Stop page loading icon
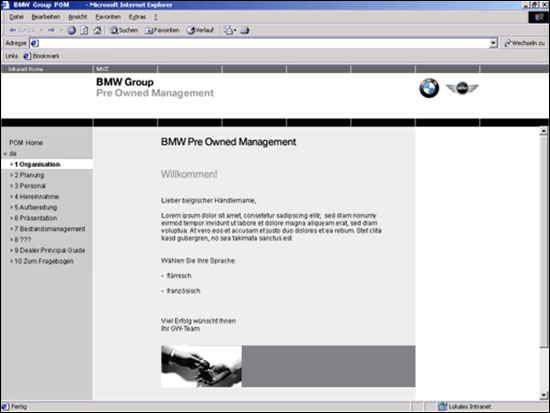Screen dimensions: 550x413 71,30
